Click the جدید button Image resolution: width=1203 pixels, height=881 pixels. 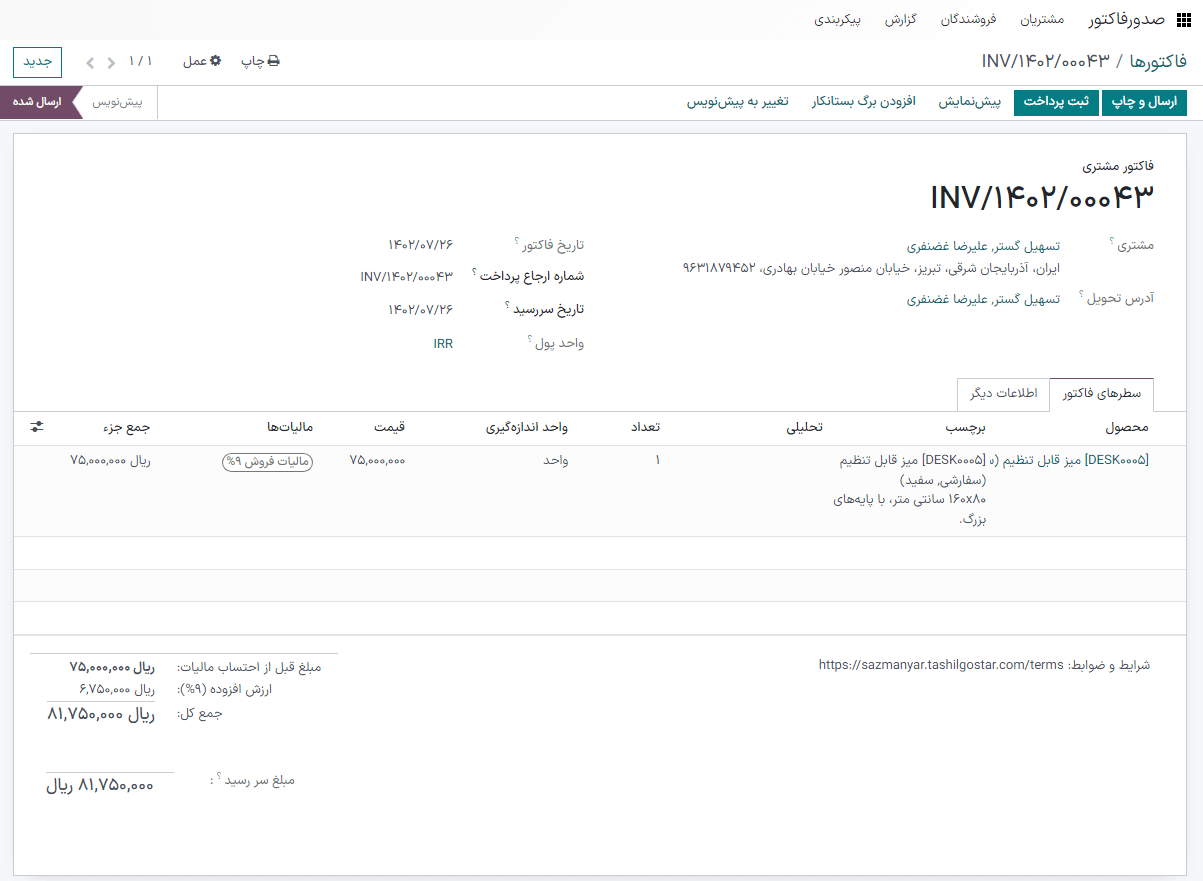click(37, 62)
